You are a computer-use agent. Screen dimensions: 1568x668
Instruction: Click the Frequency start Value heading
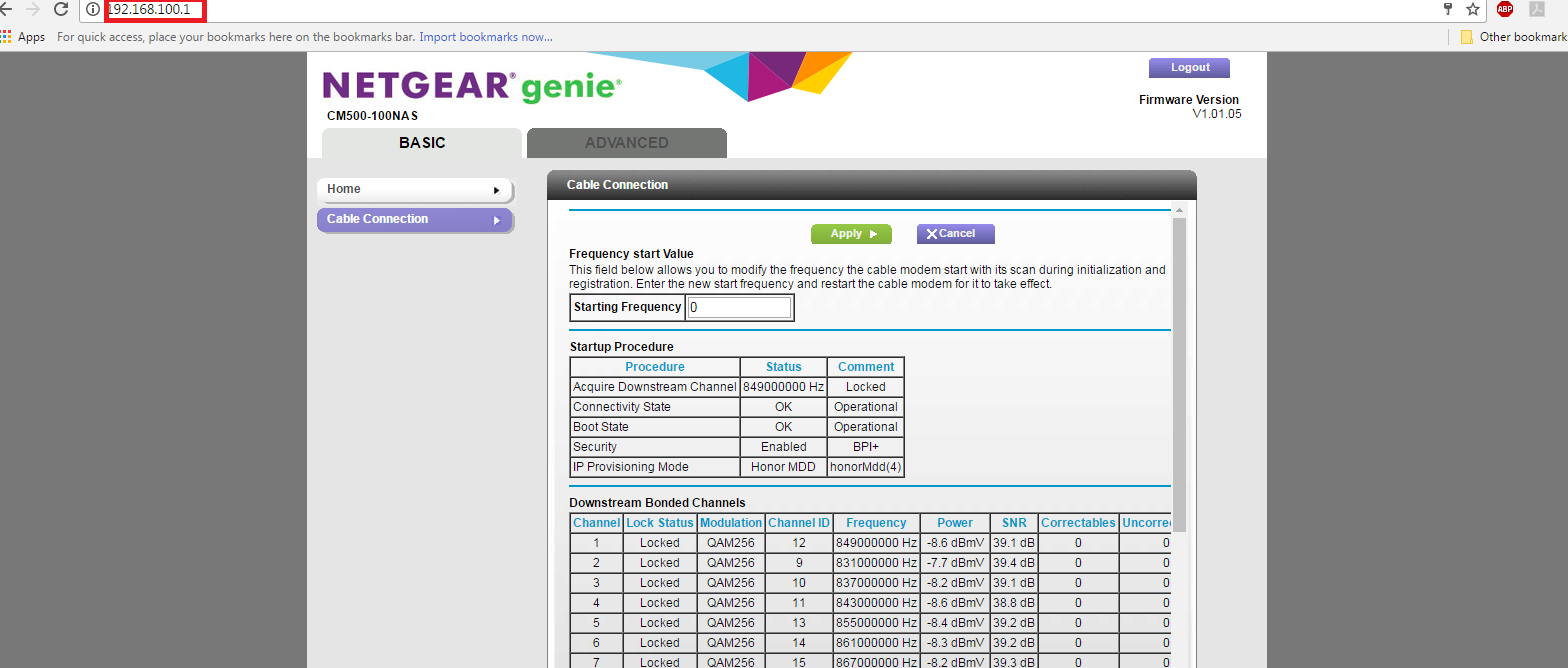pos(631,254)
